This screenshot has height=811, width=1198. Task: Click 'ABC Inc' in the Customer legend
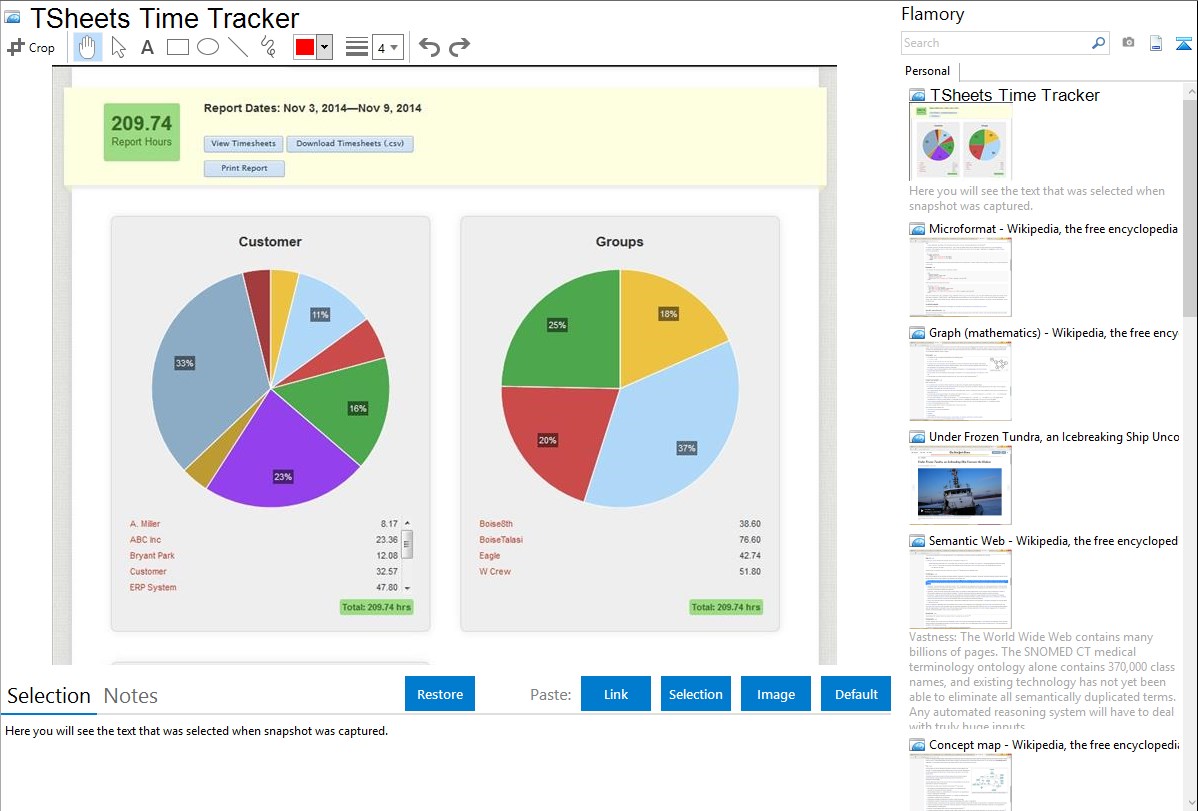(x=145, y=540)
